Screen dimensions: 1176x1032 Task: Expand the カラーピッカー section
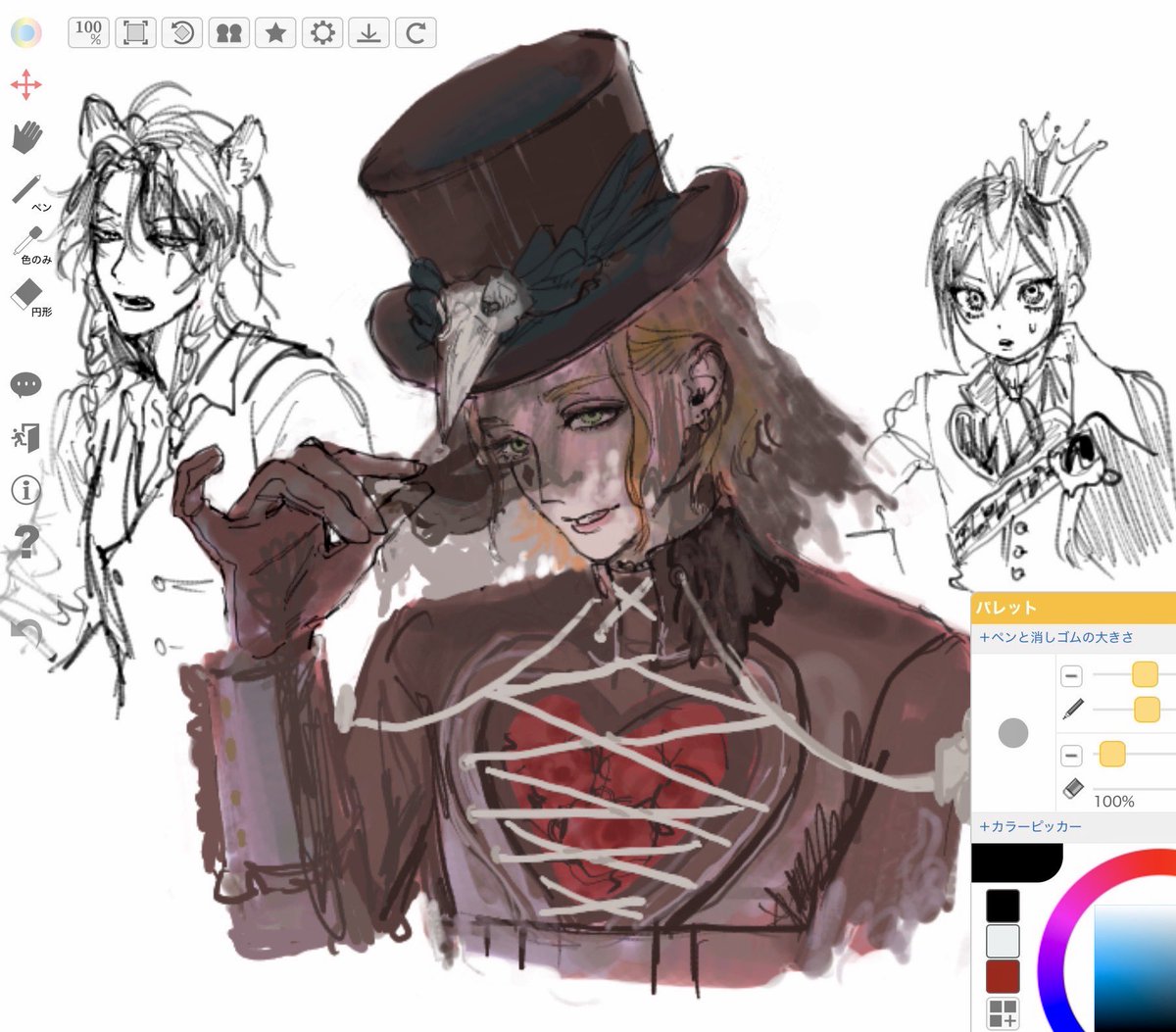pos(1030,826)
